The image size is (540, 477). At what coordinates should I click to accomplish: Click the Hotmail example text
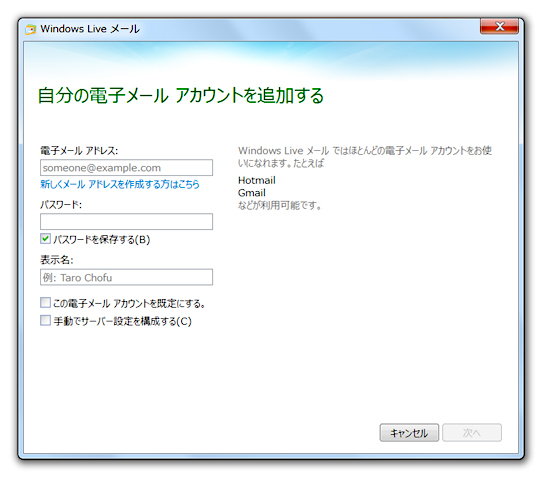point(257,180)
